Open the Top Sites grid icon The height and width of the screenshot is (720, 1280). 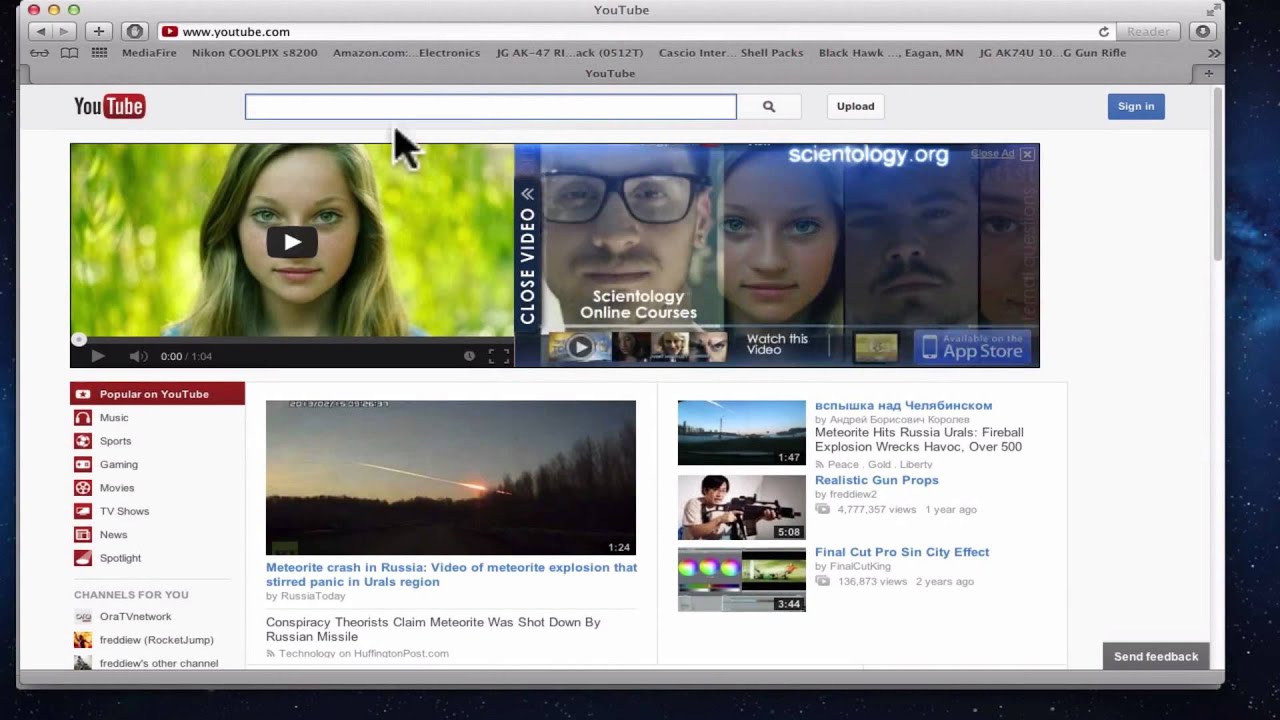[x=99, y=53]
